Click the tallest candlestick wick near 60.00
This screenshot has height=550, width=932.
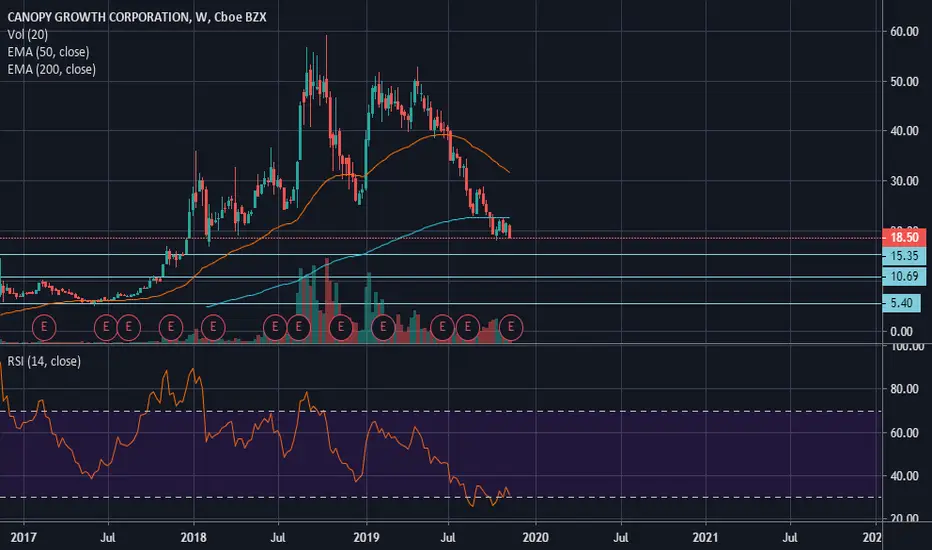(x=326, y=56)
